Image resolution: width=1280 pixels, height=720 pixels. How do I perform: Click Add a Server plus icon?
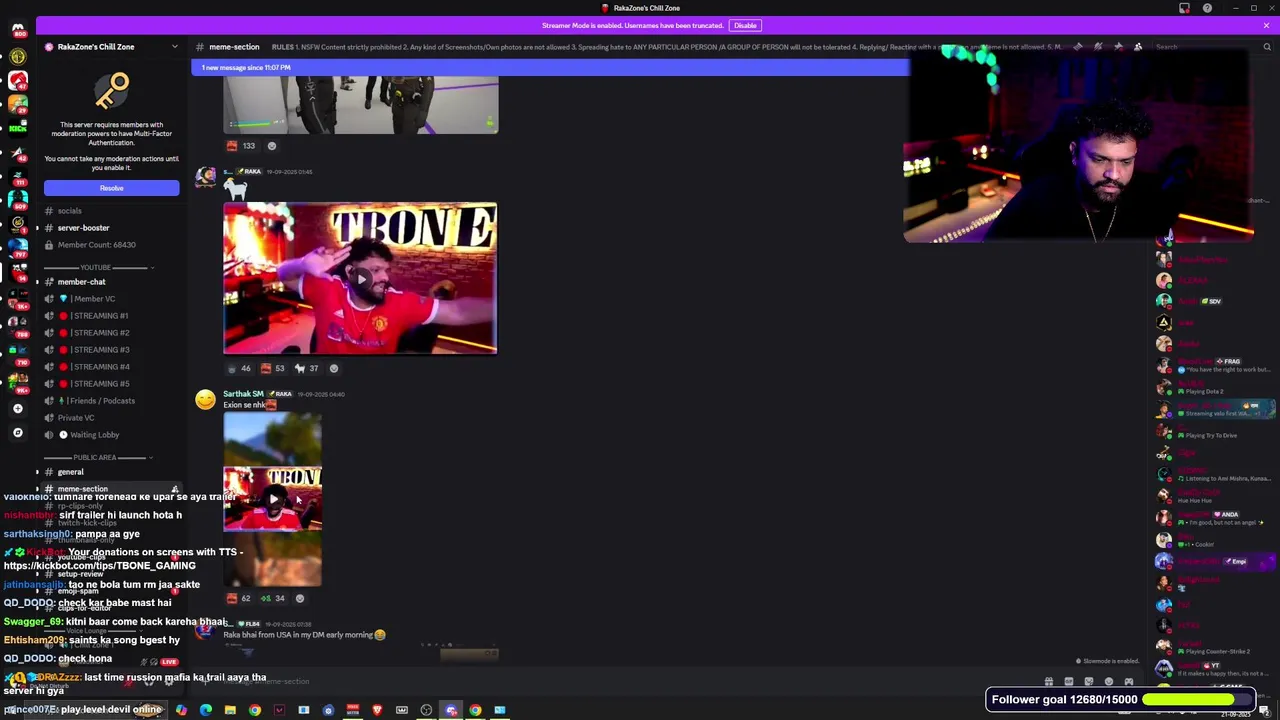pyautogui.click(x=18, y=408)
